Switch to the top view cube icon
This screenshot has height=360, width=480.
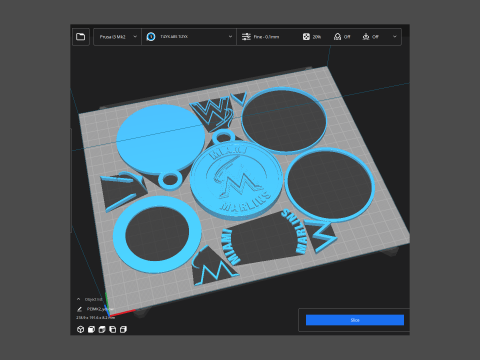click(102, 329)
